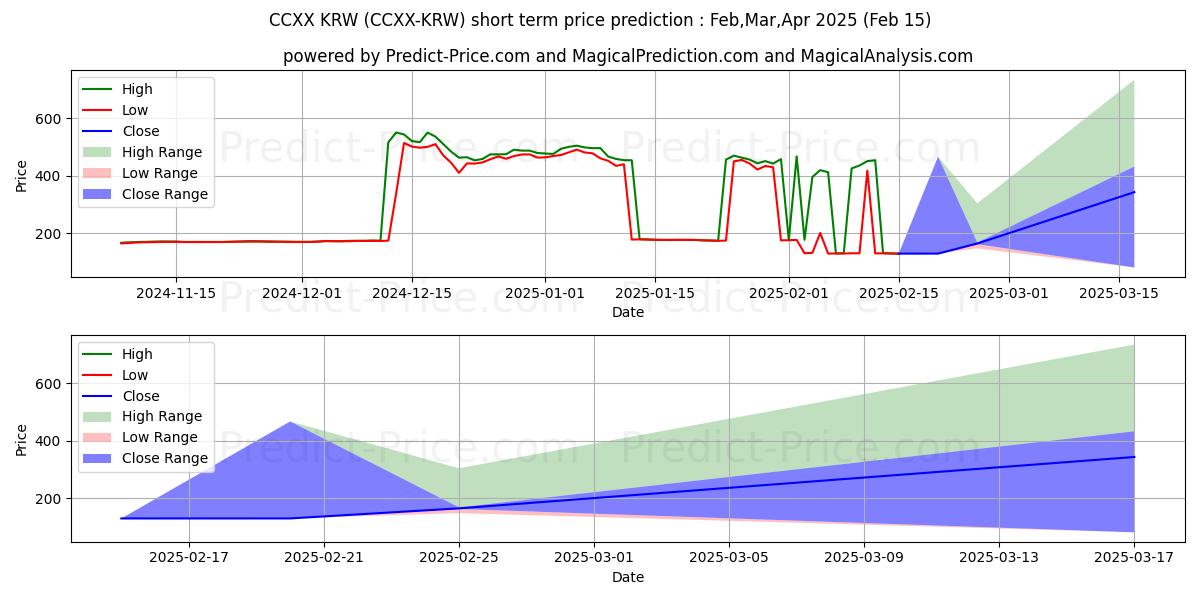Click the 'Low' label in the bottom legend
This screenshot has width=1200, height=600.
tap(134, 375)
